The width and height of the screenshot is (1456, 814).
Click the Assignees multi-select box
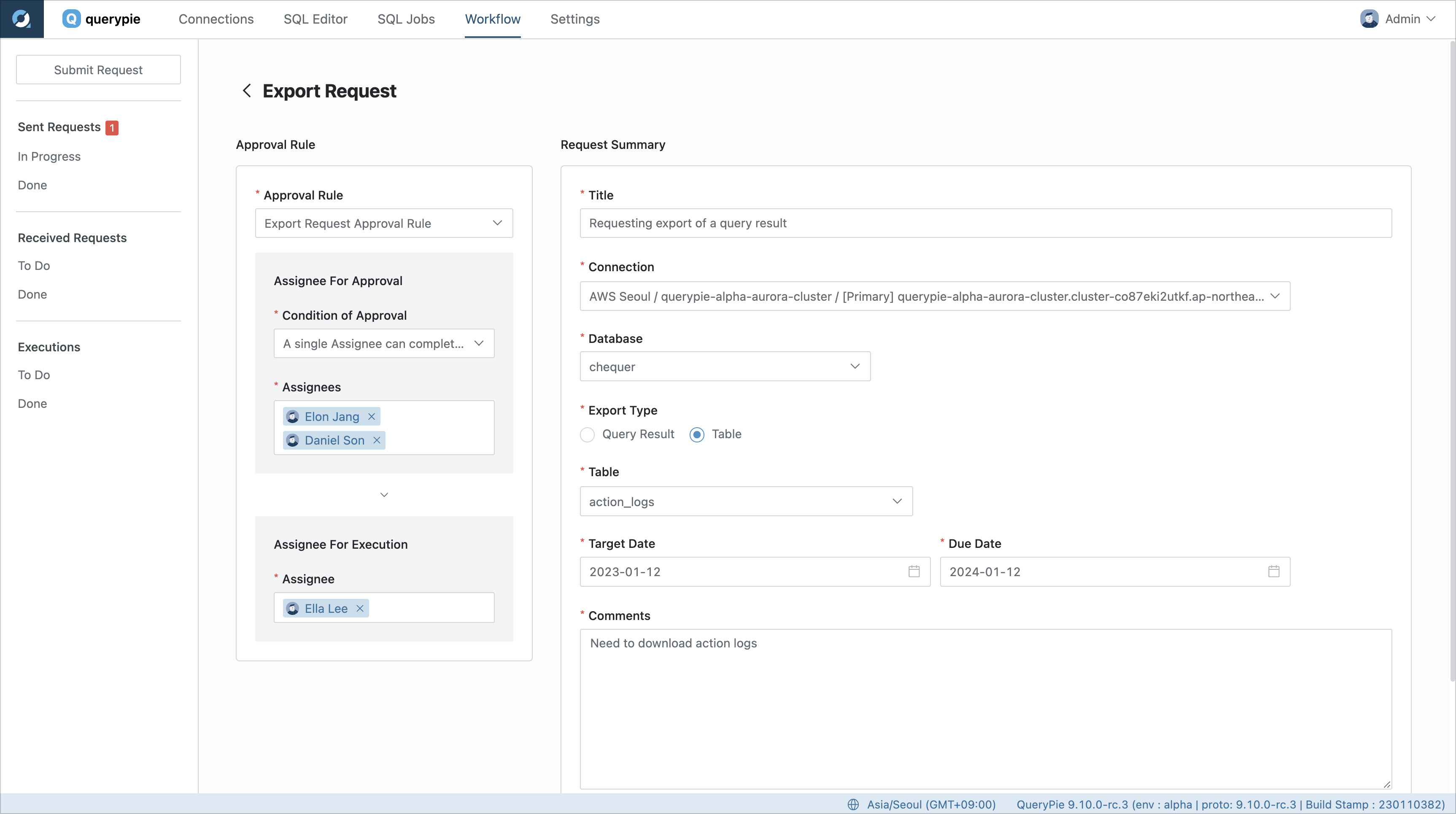pyautogui.click(x=384, y=428)
